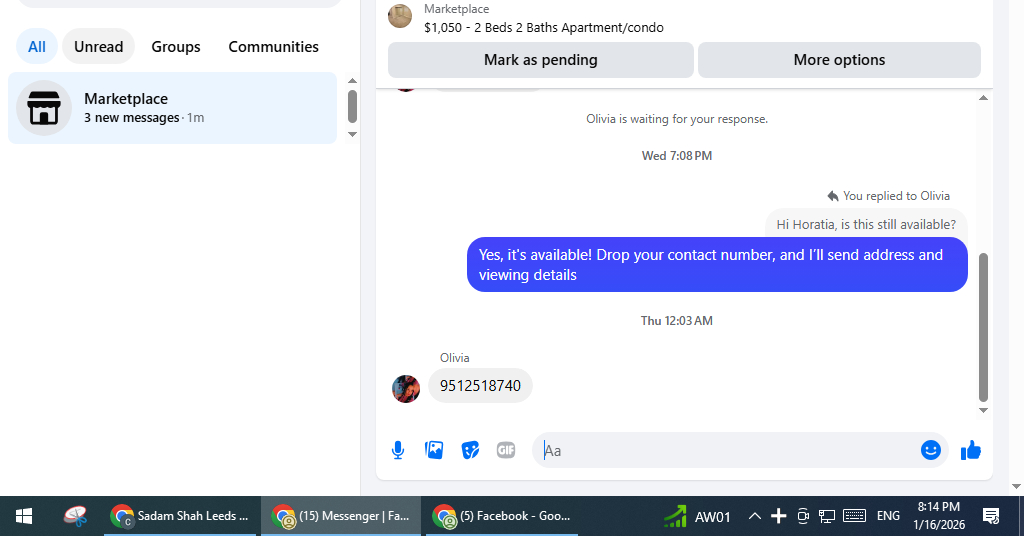Attach a photo using image icon

pos(434,450)
